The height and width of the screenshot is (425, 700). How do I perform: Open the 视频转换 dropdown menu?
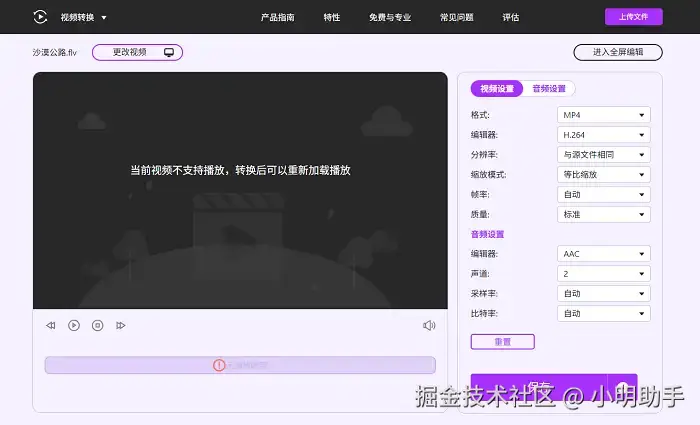[83, 17]
